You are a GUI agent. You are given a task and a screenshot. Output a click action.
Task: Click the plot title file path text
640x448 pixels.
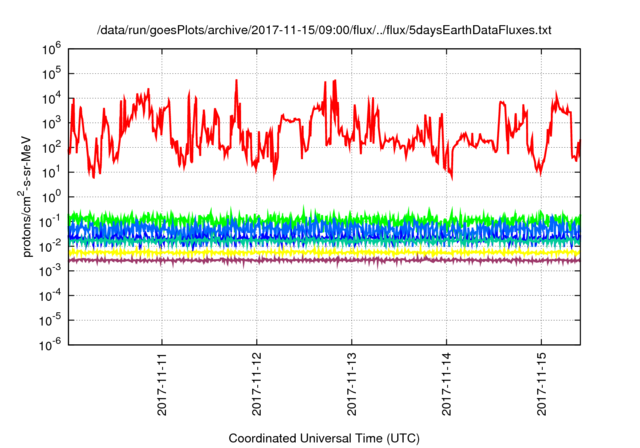click(324, 30)
